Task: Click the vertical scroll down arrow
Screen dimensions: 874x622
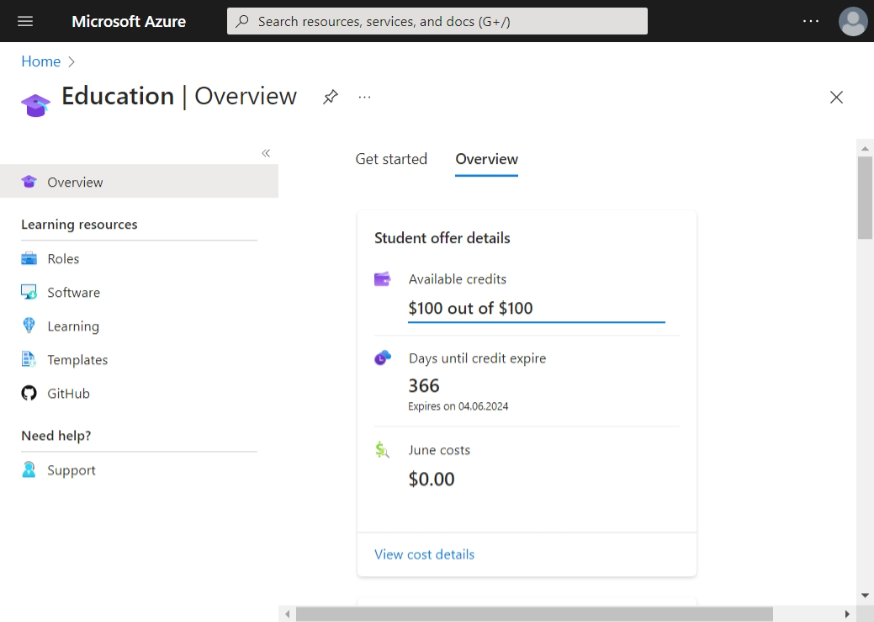Action: (x=865, y=595)
